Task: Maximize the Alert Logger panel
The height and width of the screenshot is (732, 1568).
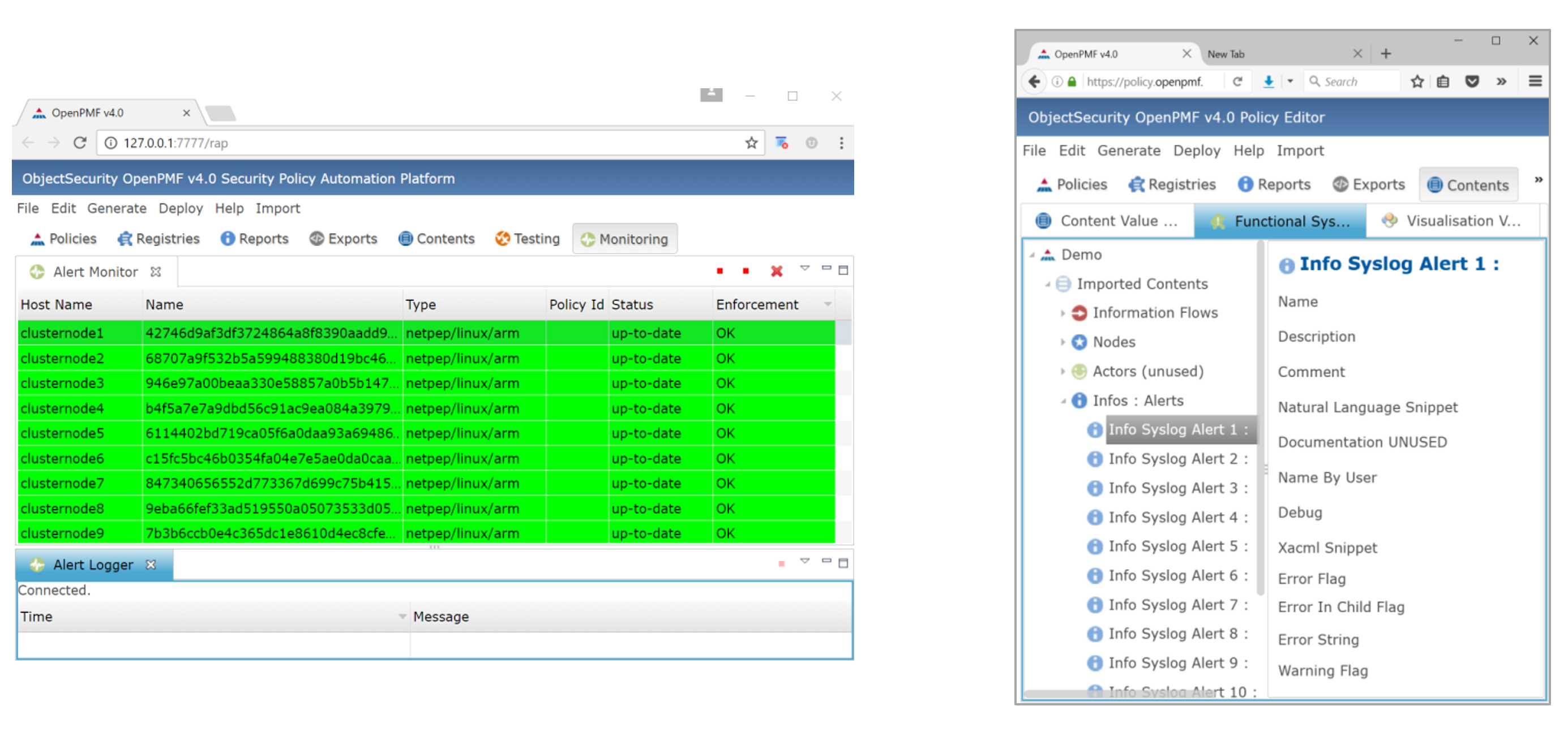Action: coord(843,563)
